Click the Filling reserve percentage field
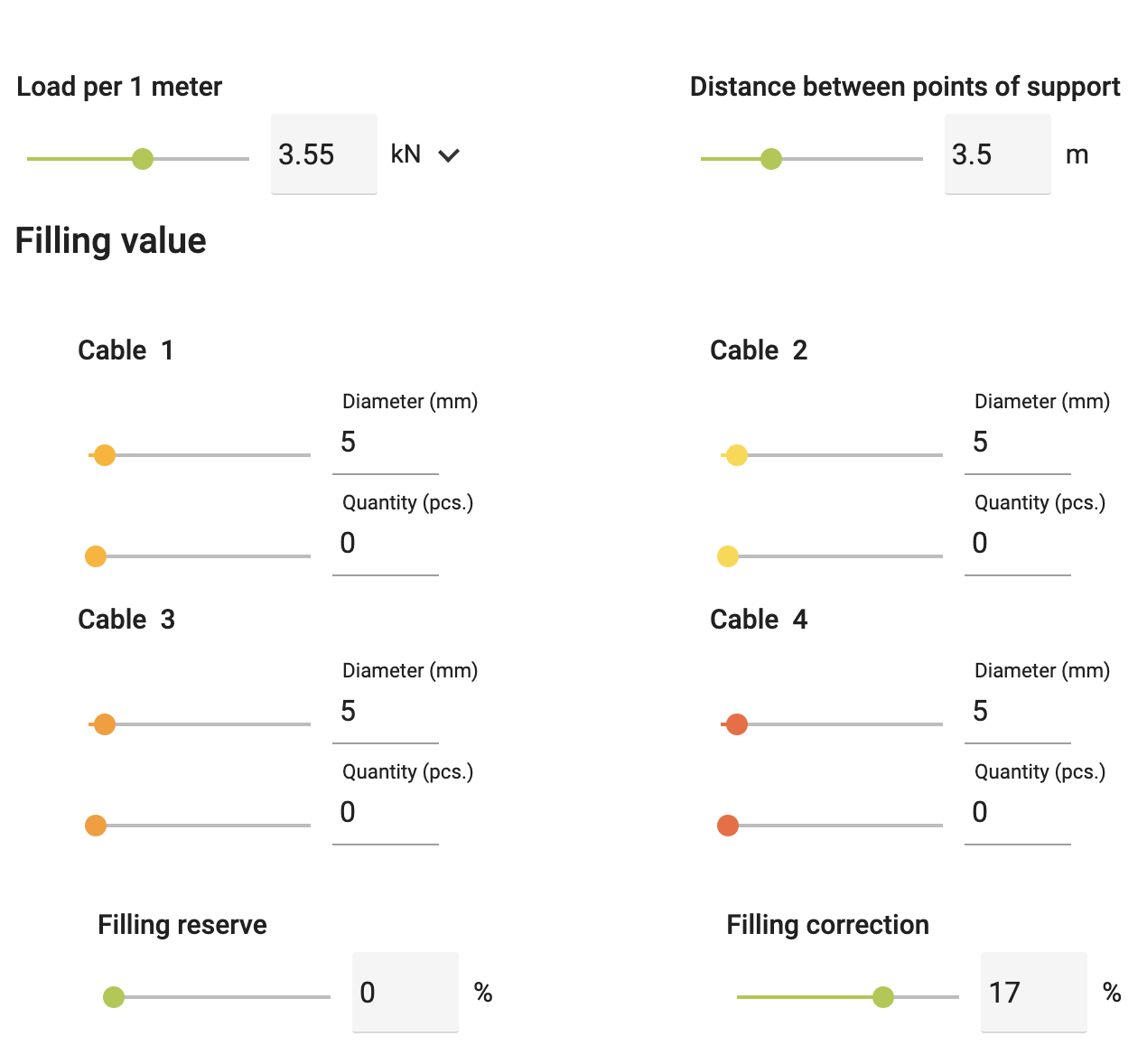1147x1064 pixels. (405, 993)
